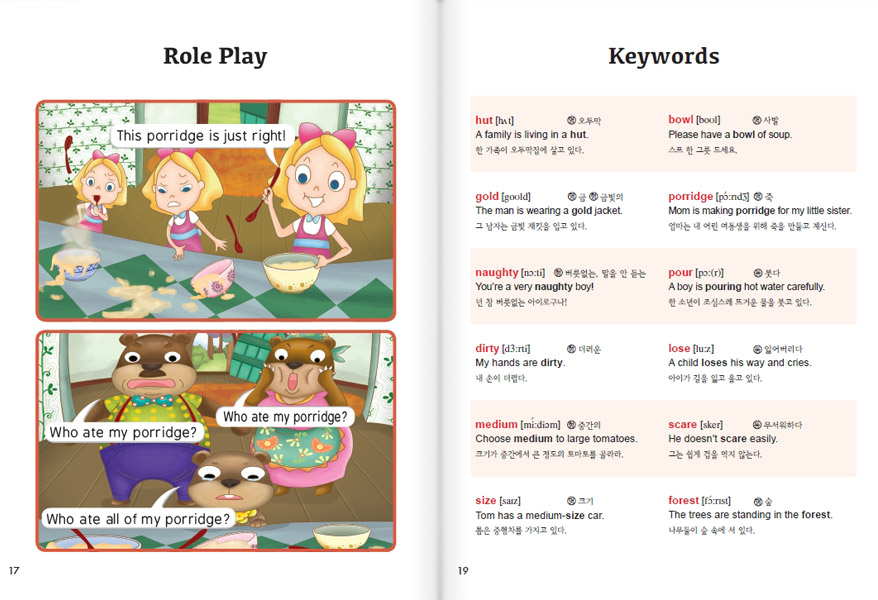Click sentence 'My hands are dirty.'
878x600 pixels.
tap(520, 363)
